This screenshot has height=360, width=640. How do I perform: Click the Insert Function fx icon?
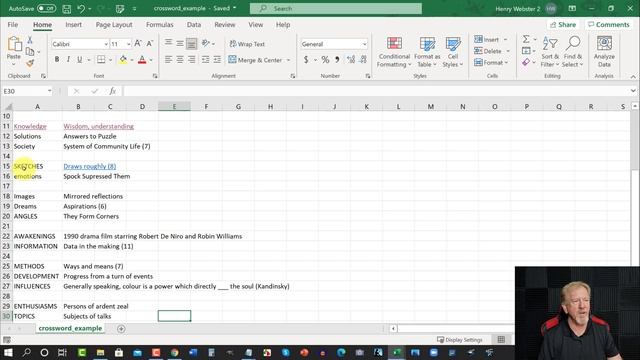[113, 91]
